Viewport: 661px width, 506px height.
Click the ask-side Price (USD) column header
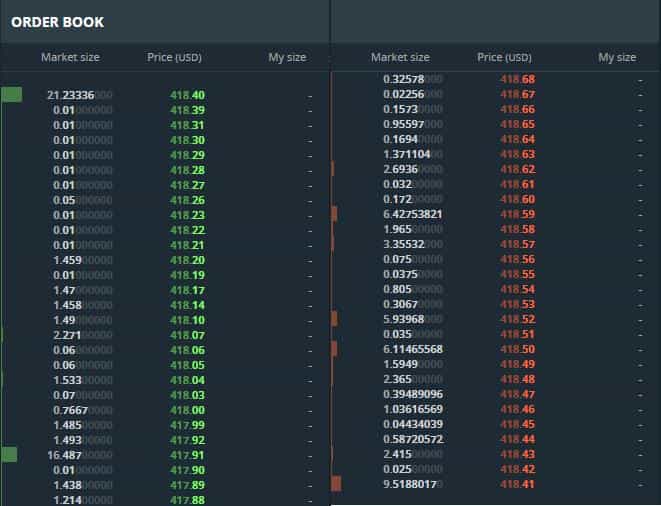point(504,58)
